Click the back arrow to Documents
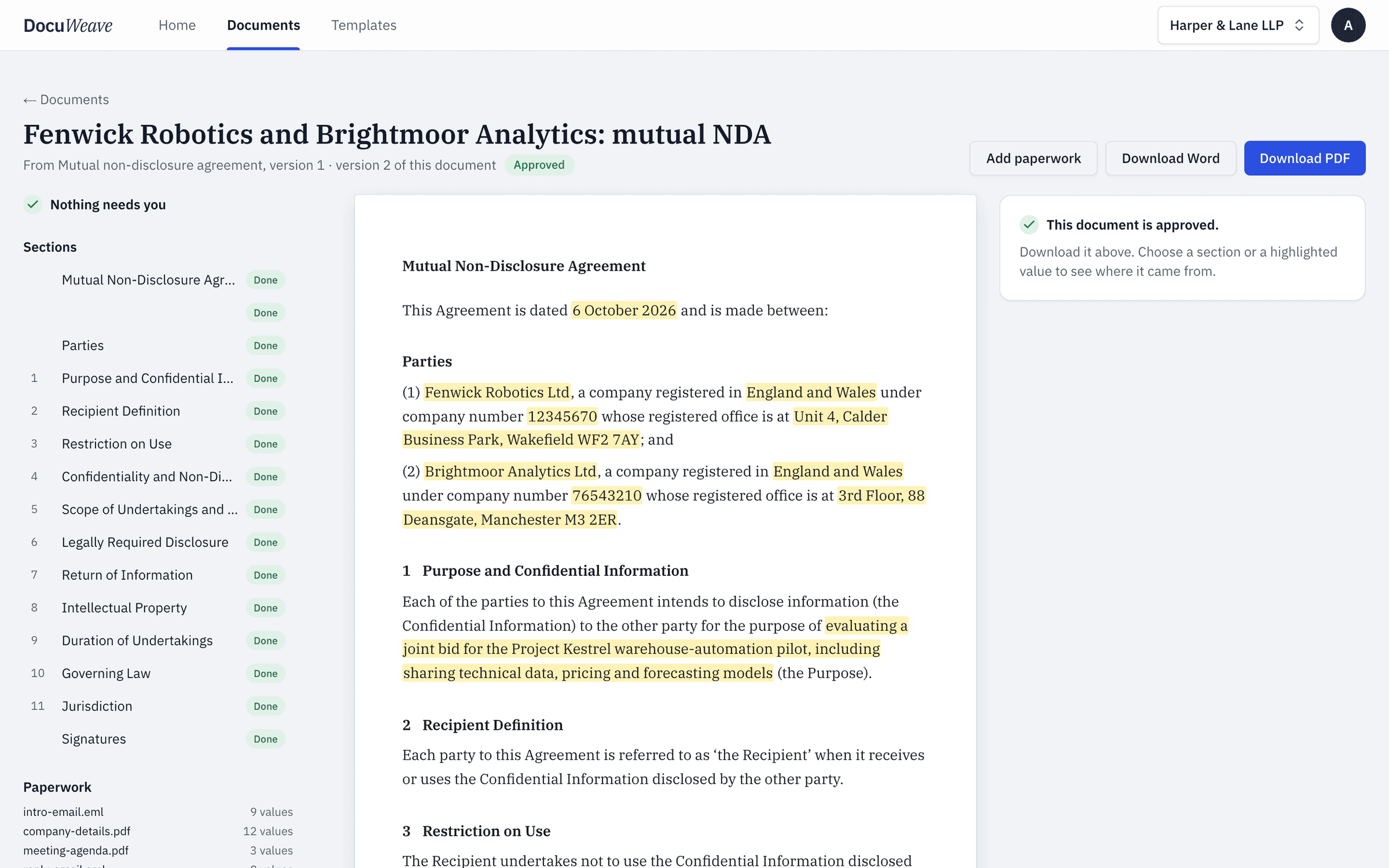The height and width of the screenshot is (868, 1389). pos(66,100)
